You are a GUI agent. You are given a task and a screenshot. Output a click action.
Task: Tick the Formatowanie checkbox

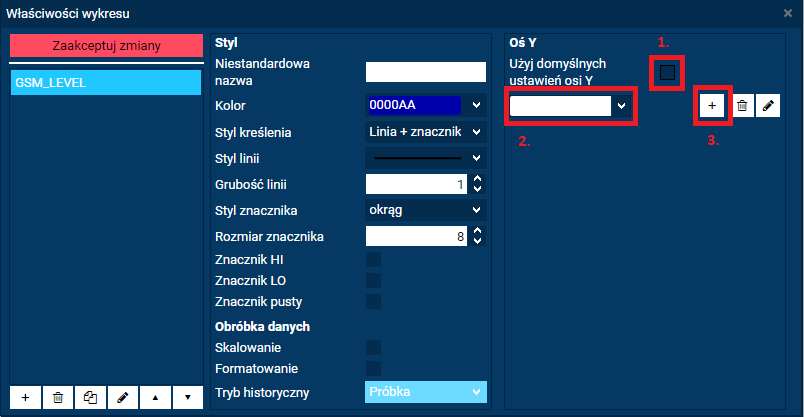[x=373, y=369]
